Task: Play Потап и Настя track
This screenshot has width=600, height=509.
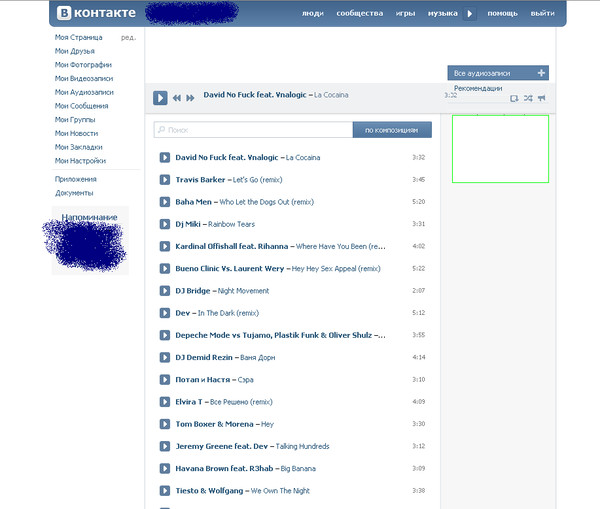Action: tap(165, 380)
